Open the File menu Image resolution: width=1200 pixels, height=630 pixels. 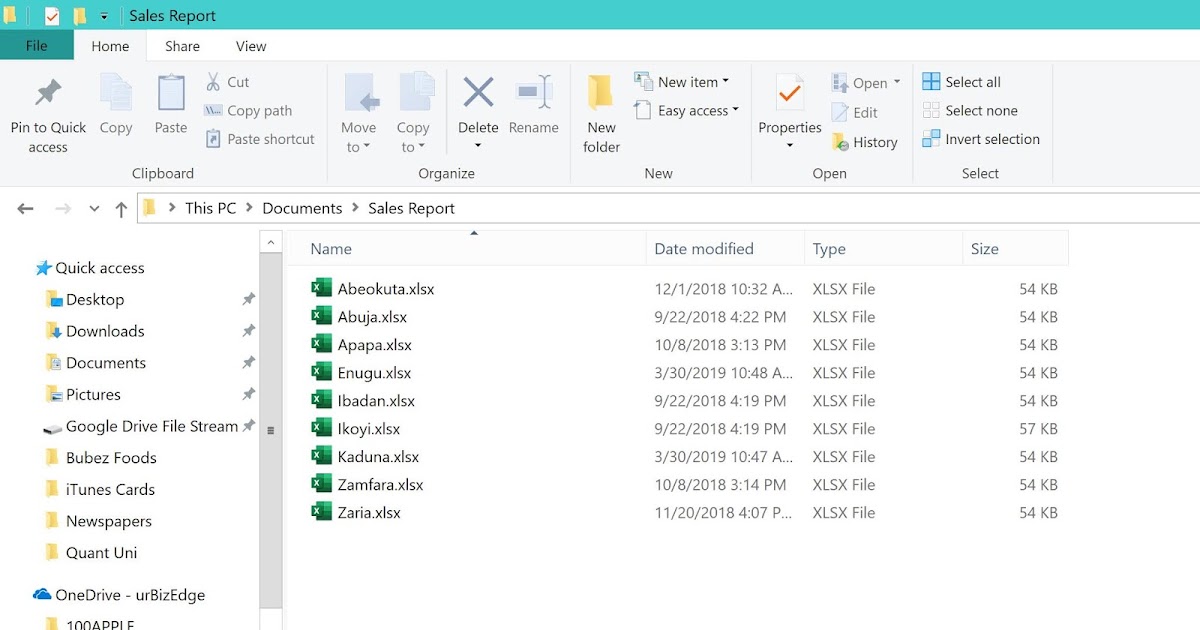(36, 46)
